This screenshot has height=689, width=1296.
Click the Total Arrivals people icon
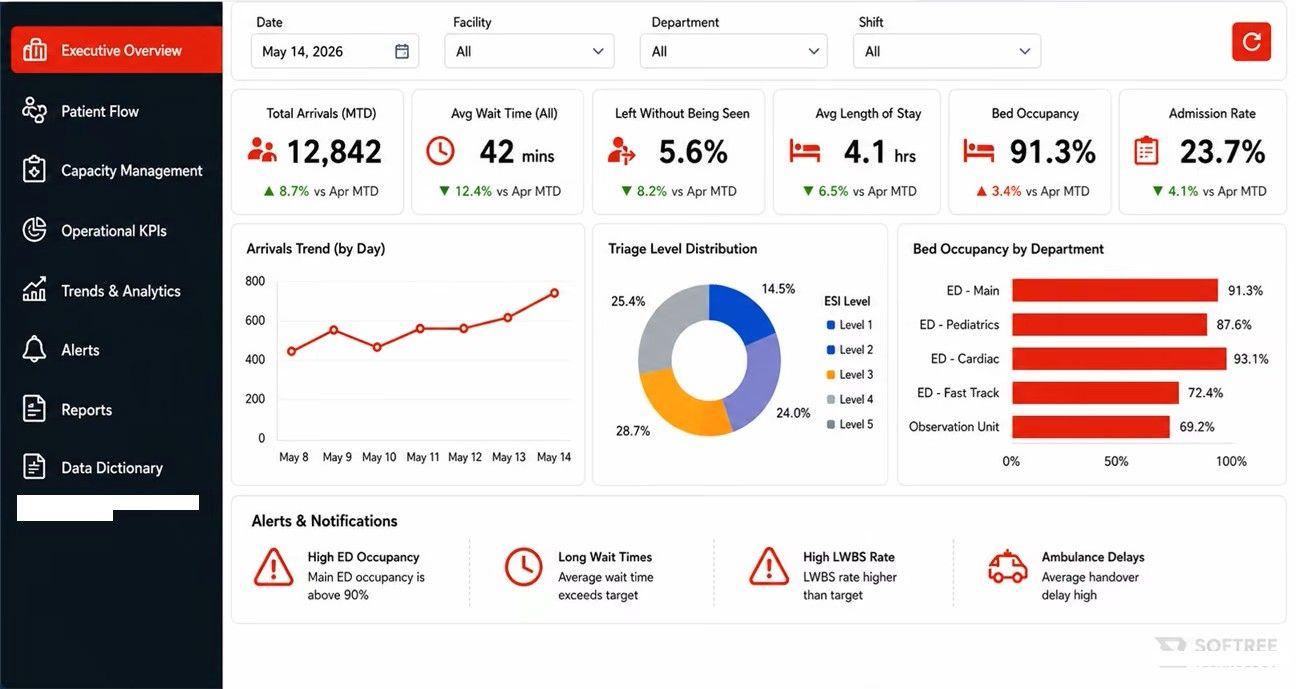click(262, 151)
